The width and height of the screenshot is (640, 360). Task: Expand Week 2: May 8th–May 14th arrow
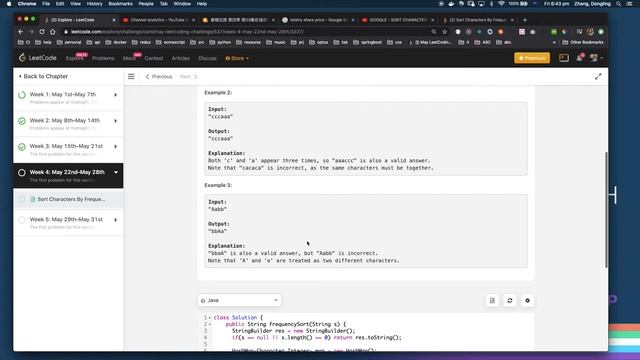116,121
